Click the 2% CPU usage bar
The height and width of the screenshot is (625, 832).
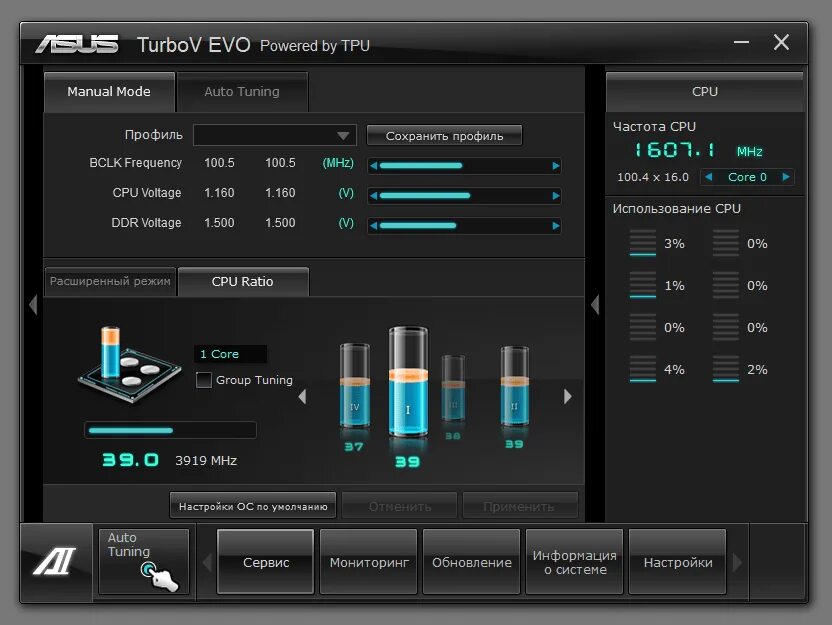click(725, 369)
